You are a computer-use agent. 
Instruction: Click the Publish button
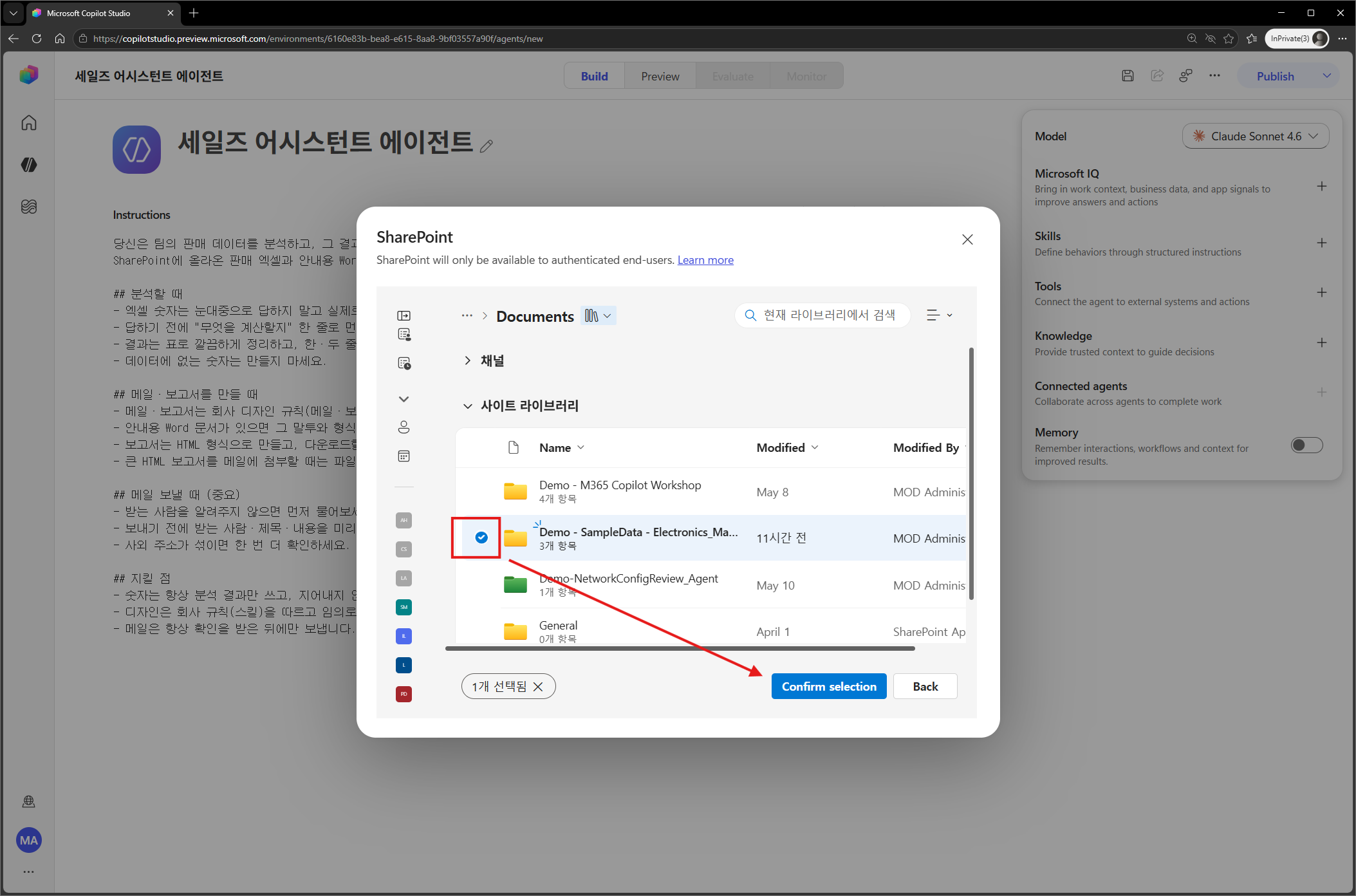coord(1275,76)
